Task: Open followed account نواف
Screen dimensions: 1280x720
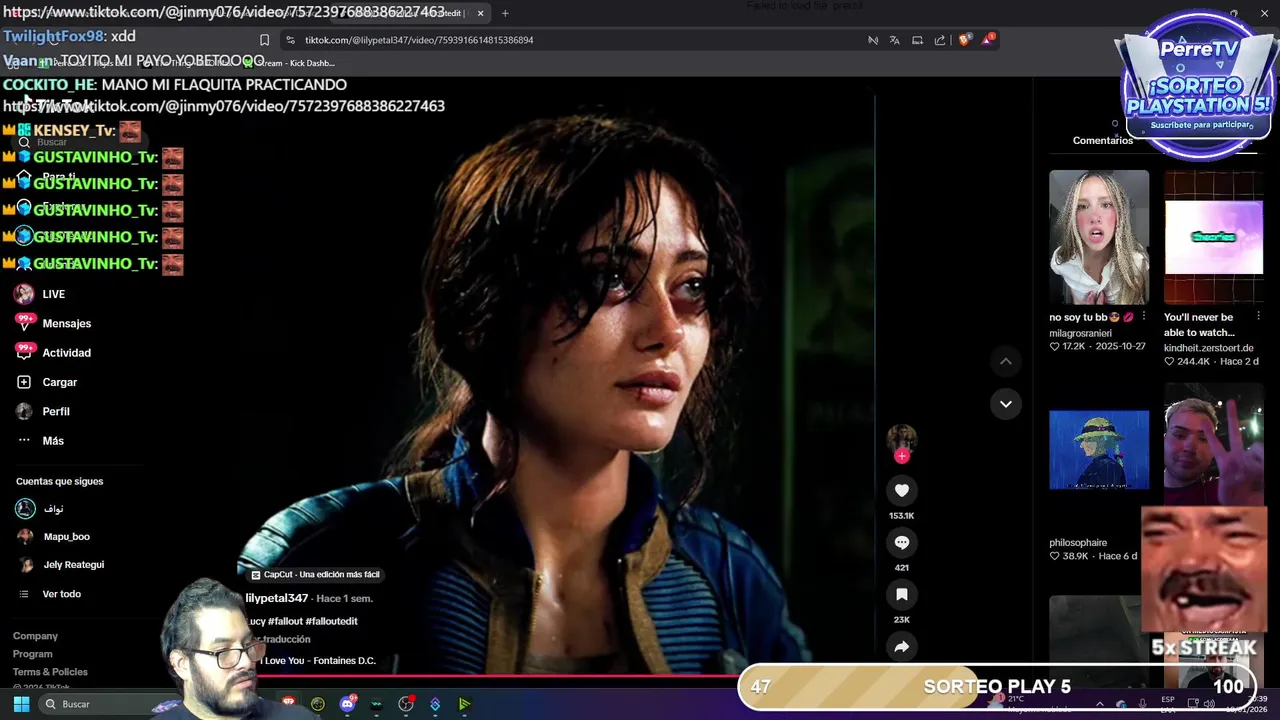Action: pyautogui.click(x=53, y=509)
